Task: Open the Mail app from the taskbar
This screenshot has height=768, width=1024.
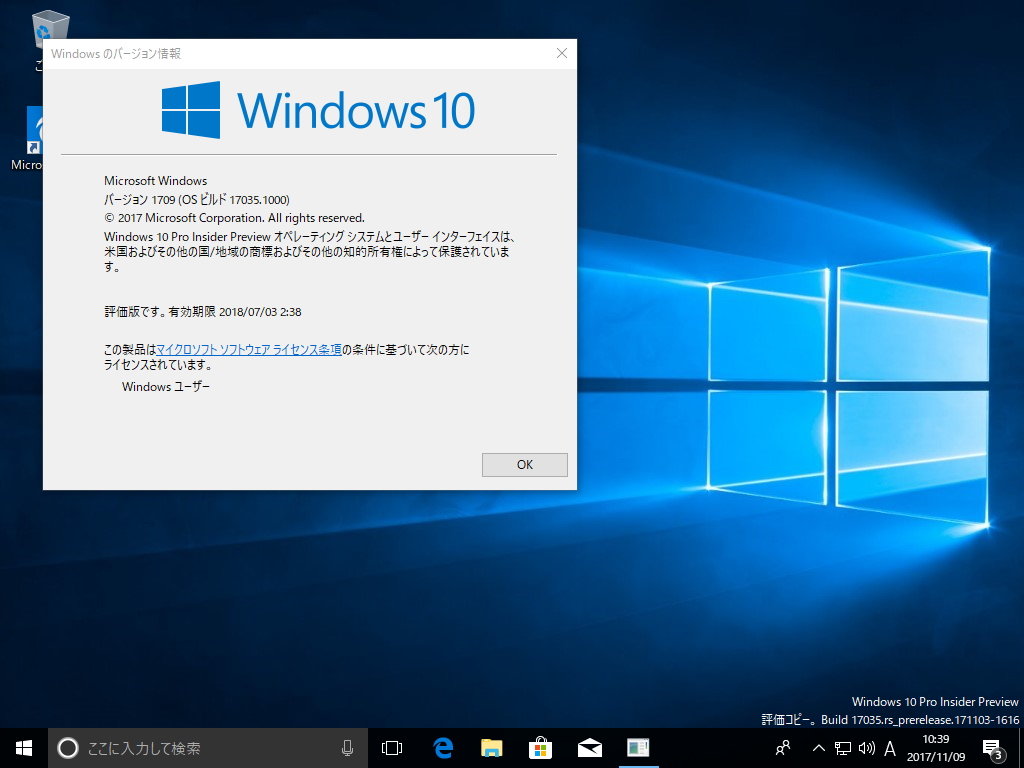Action: point(589,747)
